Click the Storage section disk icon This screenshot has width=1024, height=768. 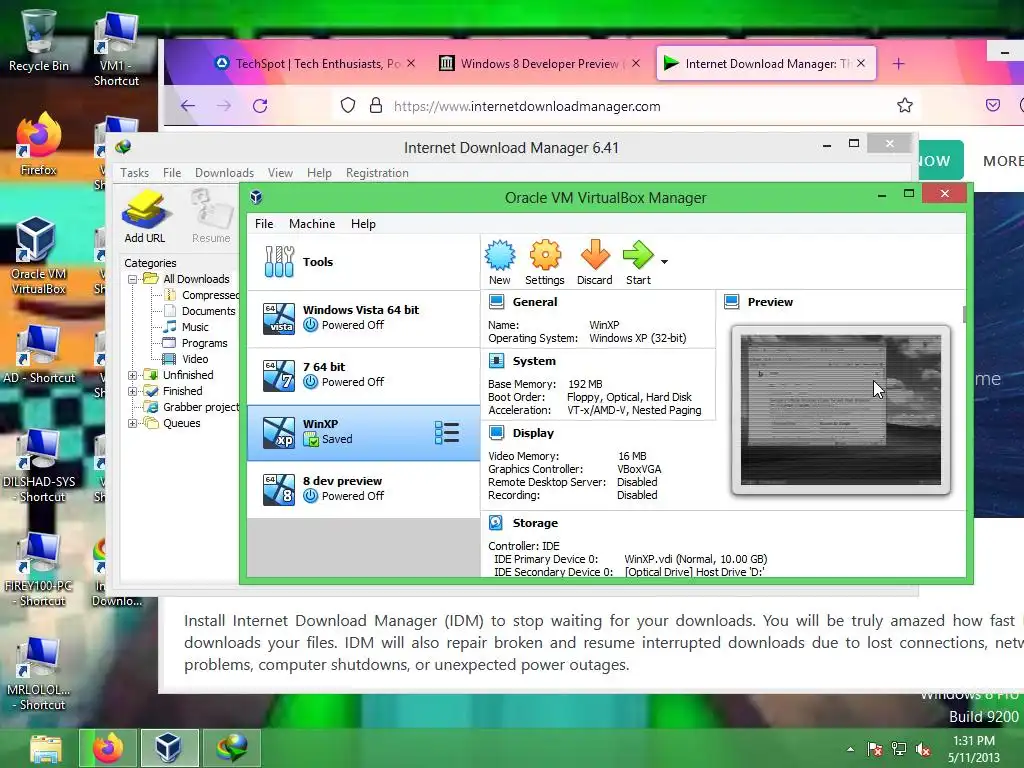(496, 522)
